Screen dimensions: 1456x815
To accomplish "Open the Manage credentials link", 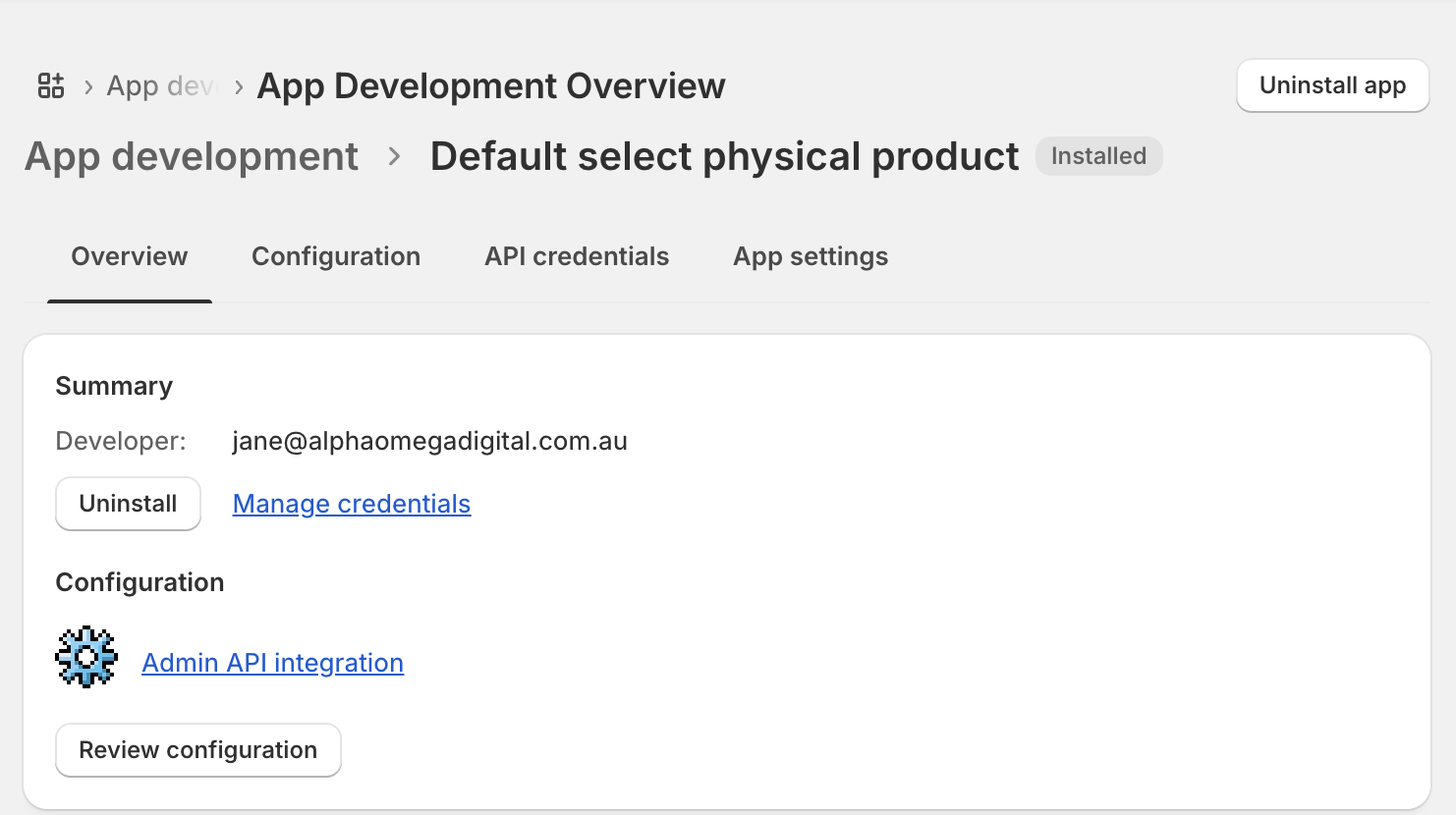I will [351, 503].
